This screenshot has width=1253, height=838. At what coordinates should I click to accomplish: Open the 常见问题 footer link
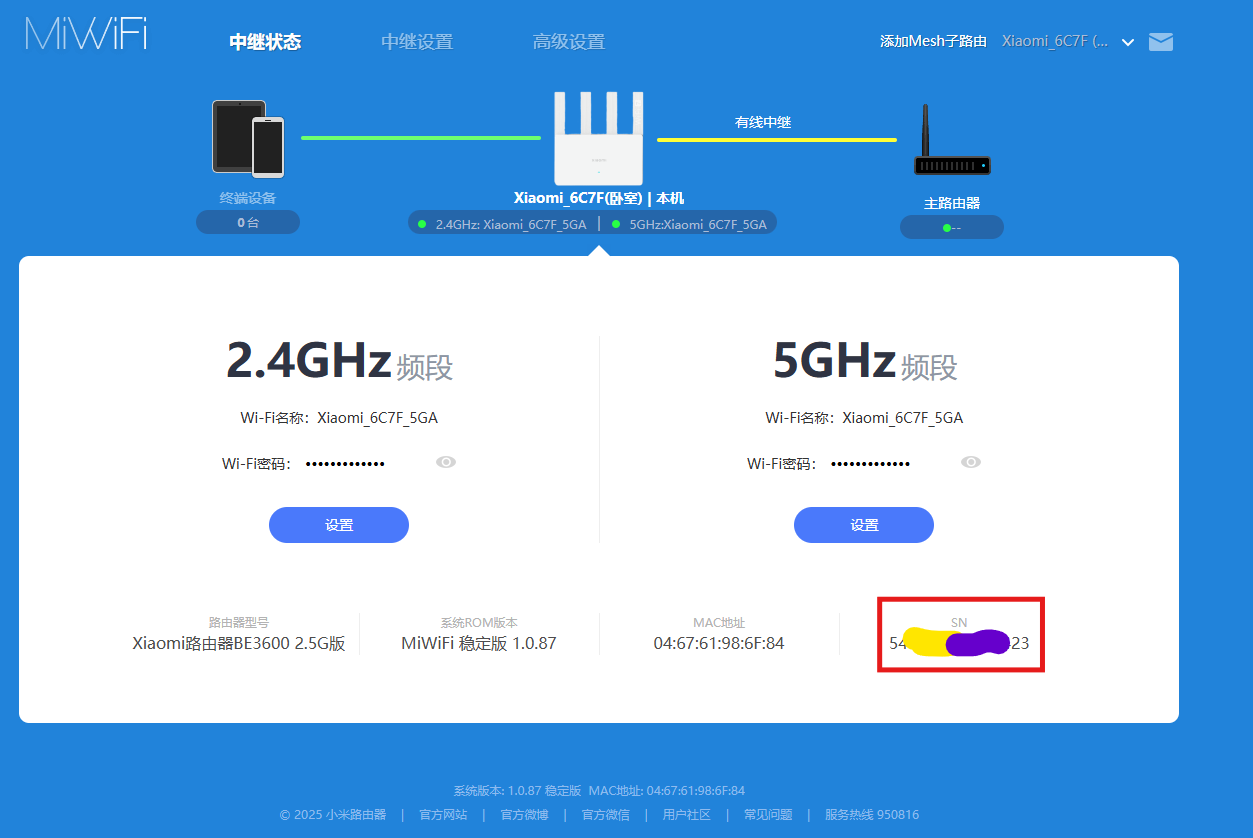768,814
